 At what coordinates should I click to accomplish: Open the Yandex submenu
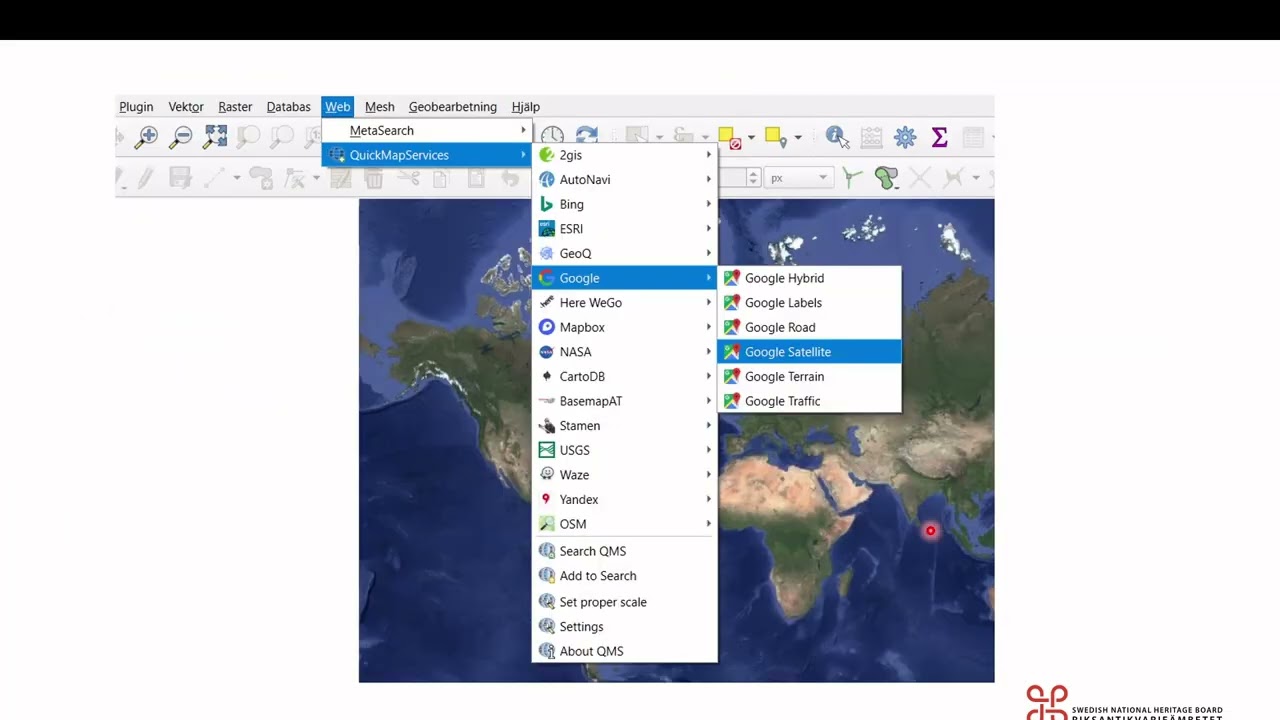tap(624, 499)
